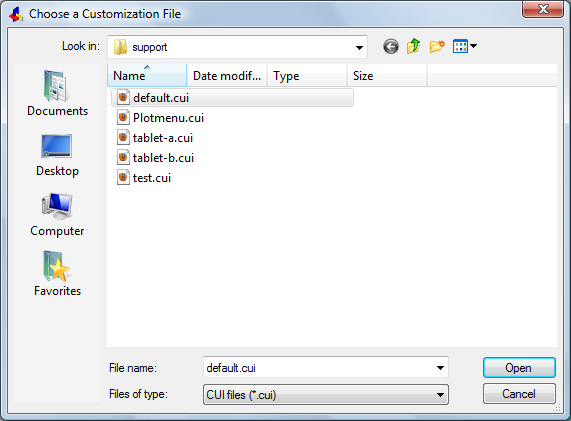The height and width of the screenshot is (421, 571).
Task: Go back to the last folder visited
Action: (391, 47)
